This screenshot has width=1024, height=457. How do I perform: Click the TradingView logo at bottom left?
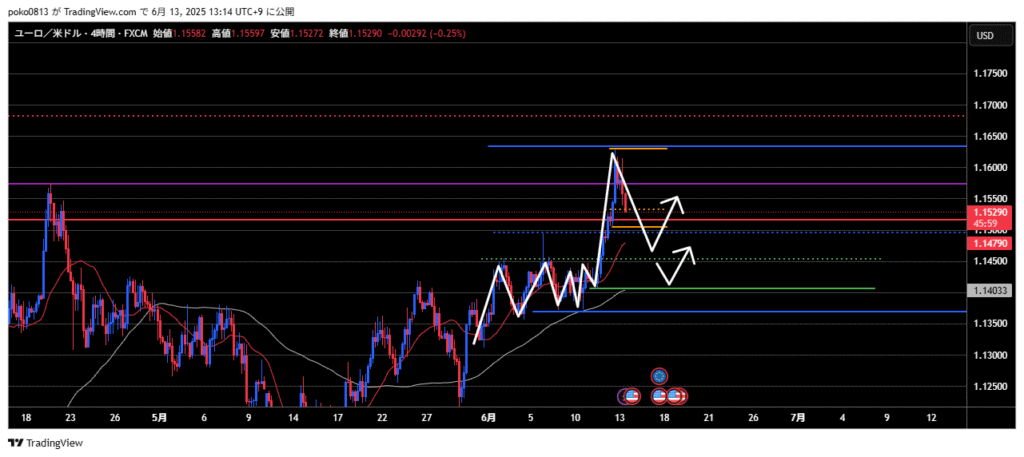pos(46,443)
